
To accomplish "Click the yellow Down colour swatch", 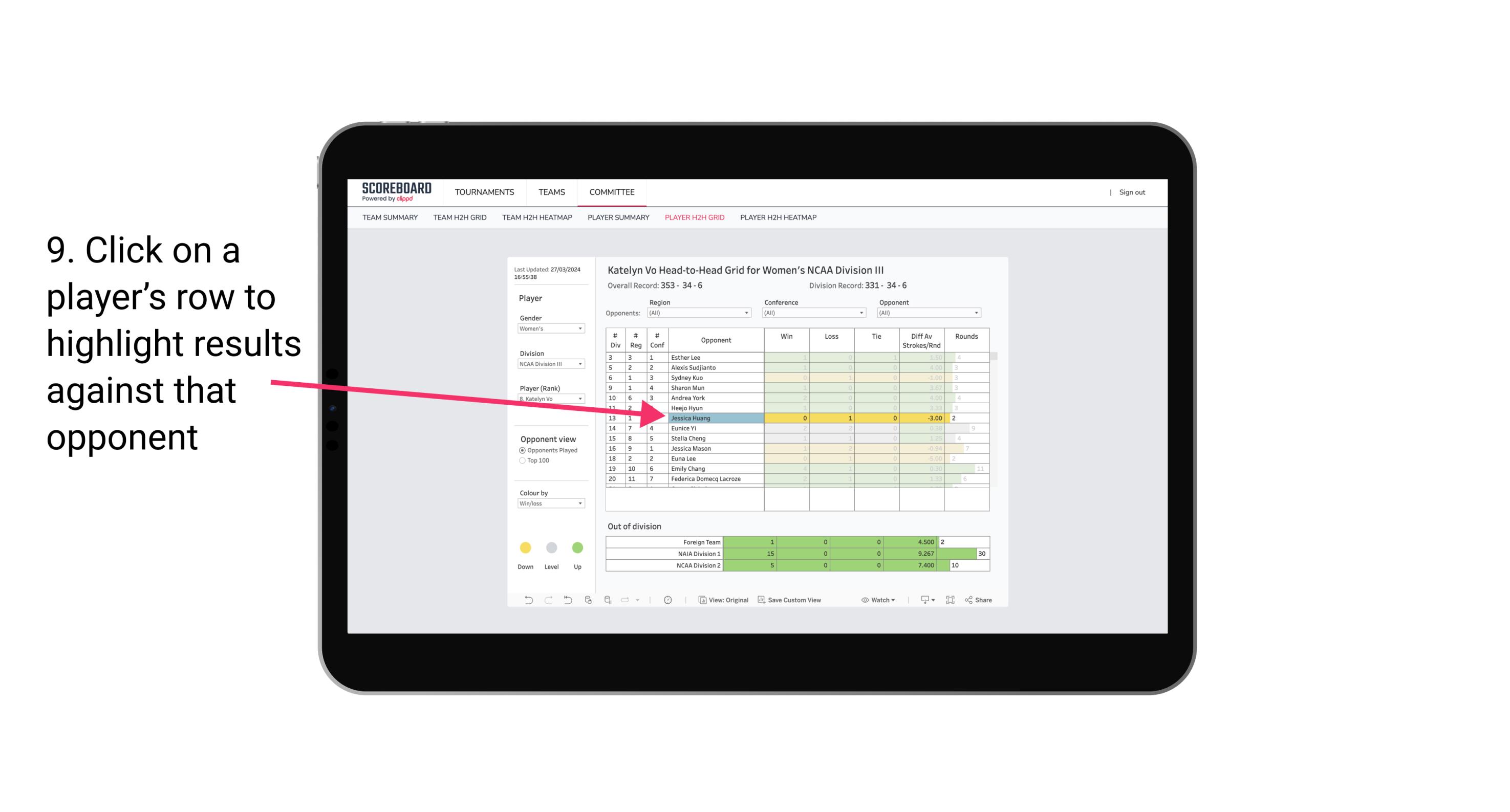I will pos(525,545).
